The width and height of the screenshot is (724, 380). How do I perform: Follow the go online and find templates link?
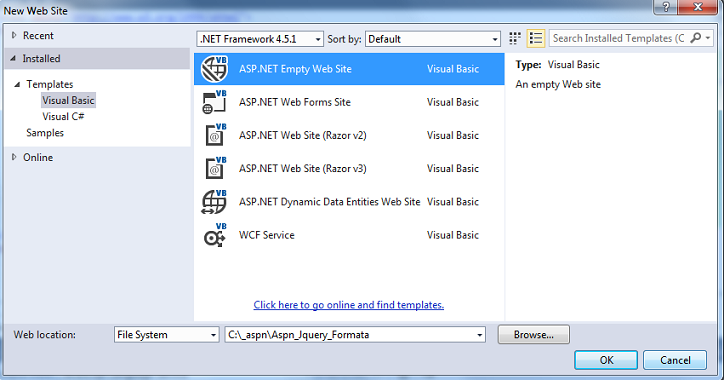point(349,305)
